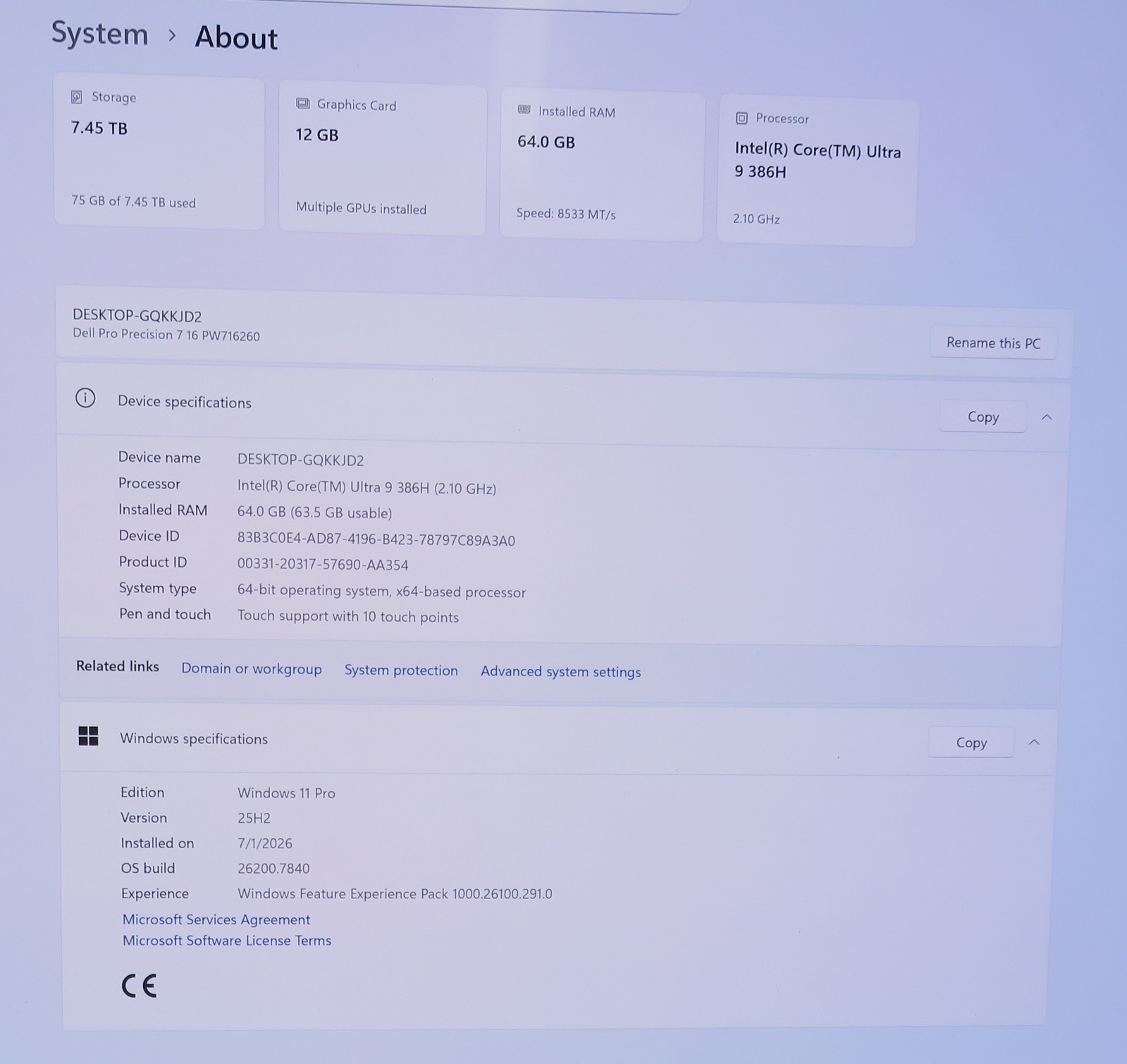Image resolution: width=1127 pixels, height=1064 pixels.
Task: Copy the Windows specifications
Action: (971, 742)
